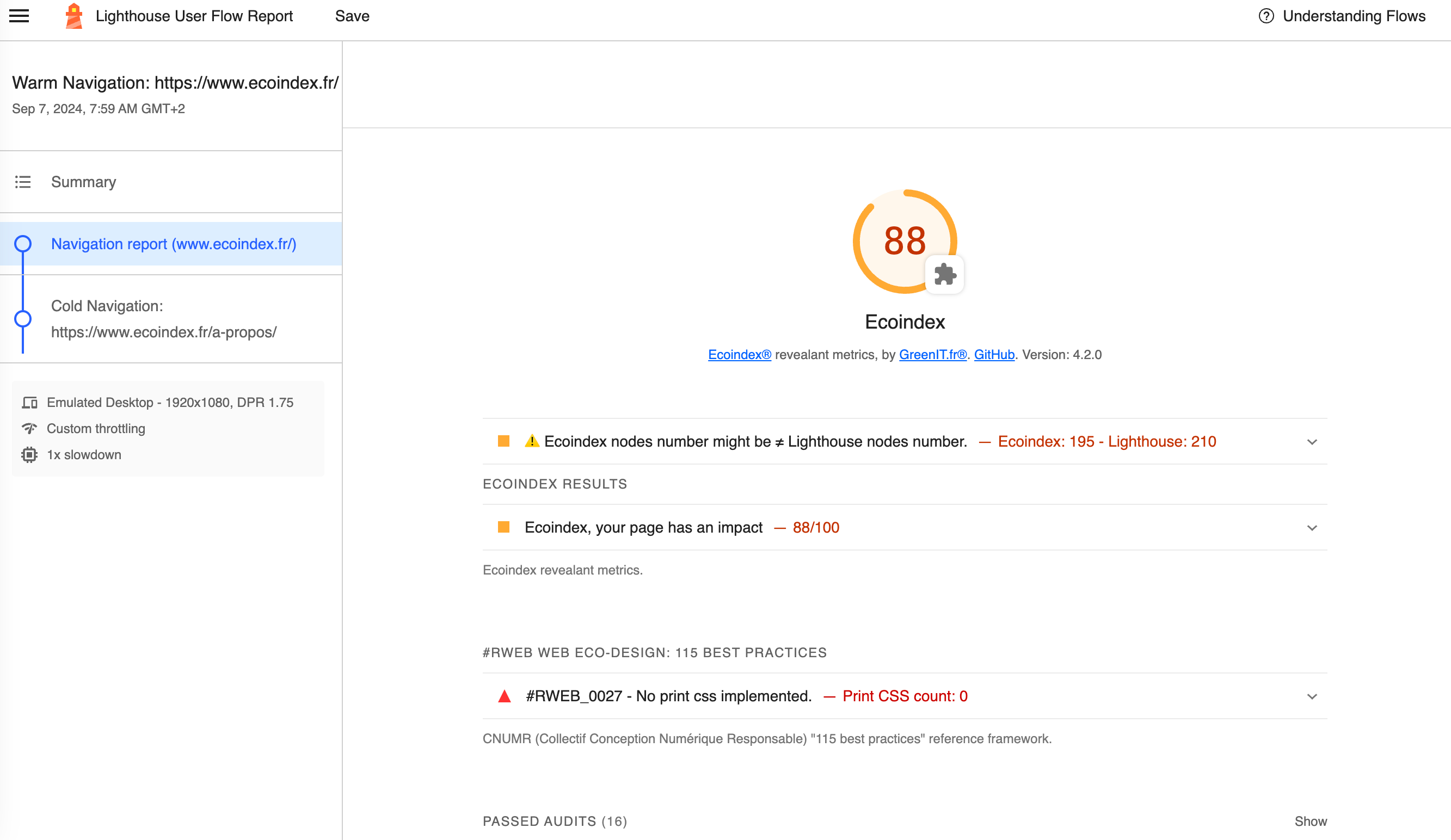Click the 'Print CSS count: 0' text
The width and height of the screenshot is (1451, 840).
click(x=905, y=696)
